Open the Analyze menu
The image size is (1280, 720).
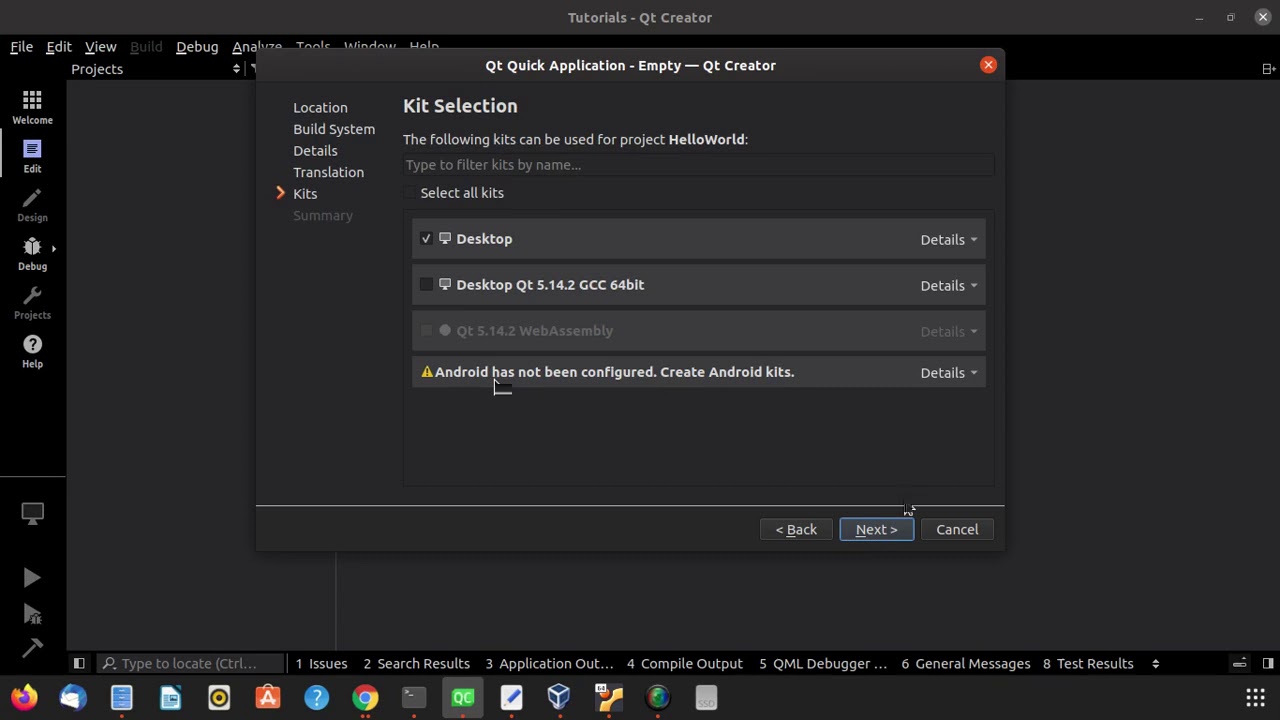257,47
